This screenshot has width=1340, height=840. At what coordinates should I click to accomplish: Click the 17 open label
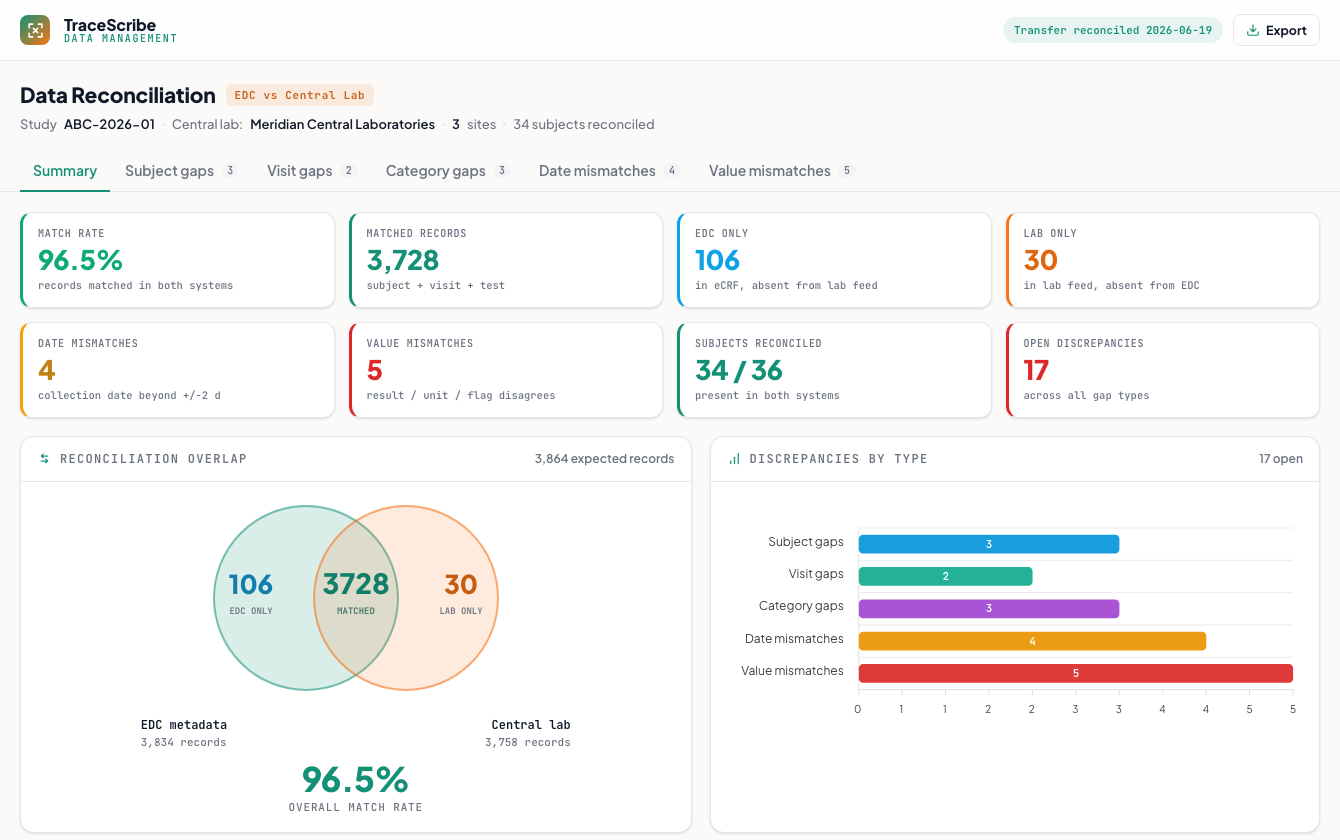(x=1281, y=459)
